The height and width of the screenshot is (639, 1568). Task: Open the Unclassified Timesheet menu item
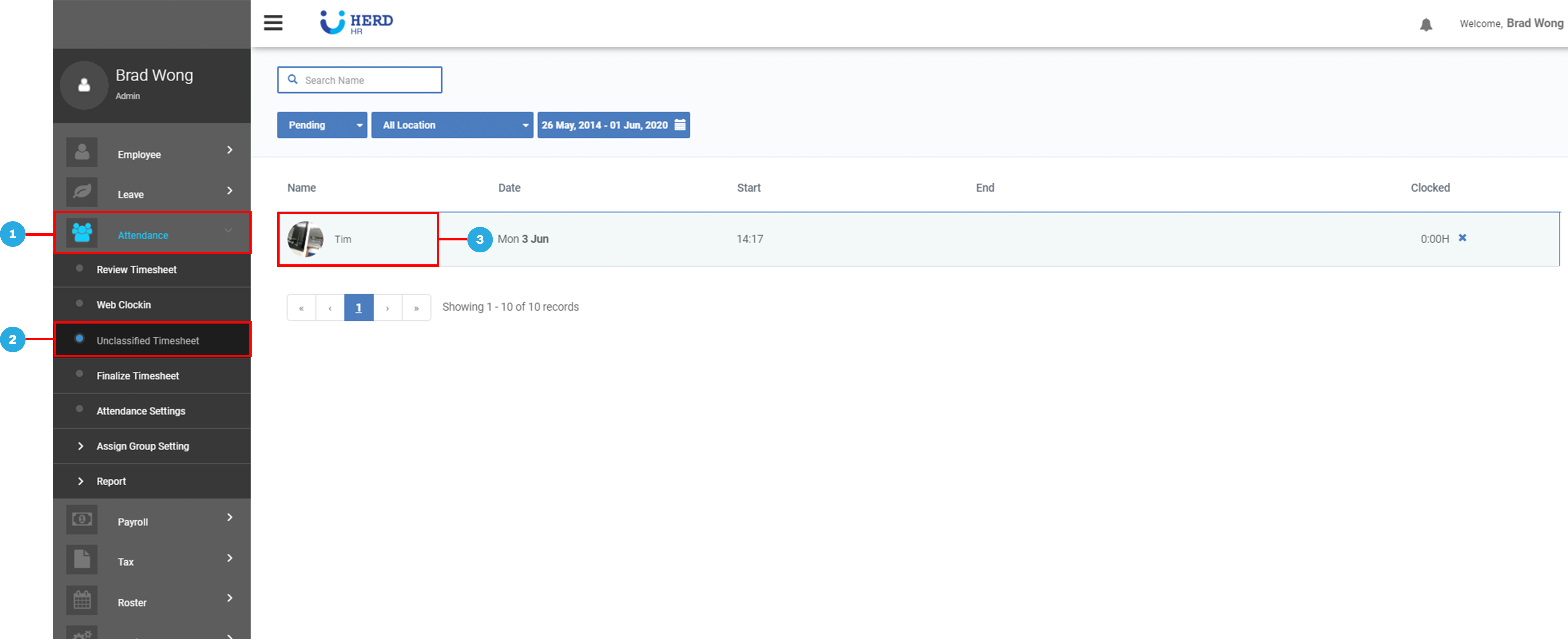point(147,341)
